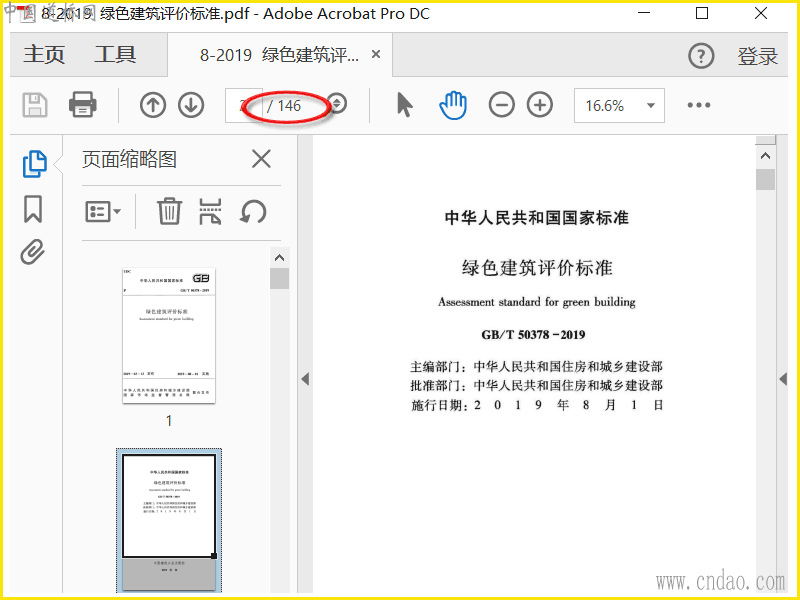Click 登录 to sign in

(x=757, y=56)
